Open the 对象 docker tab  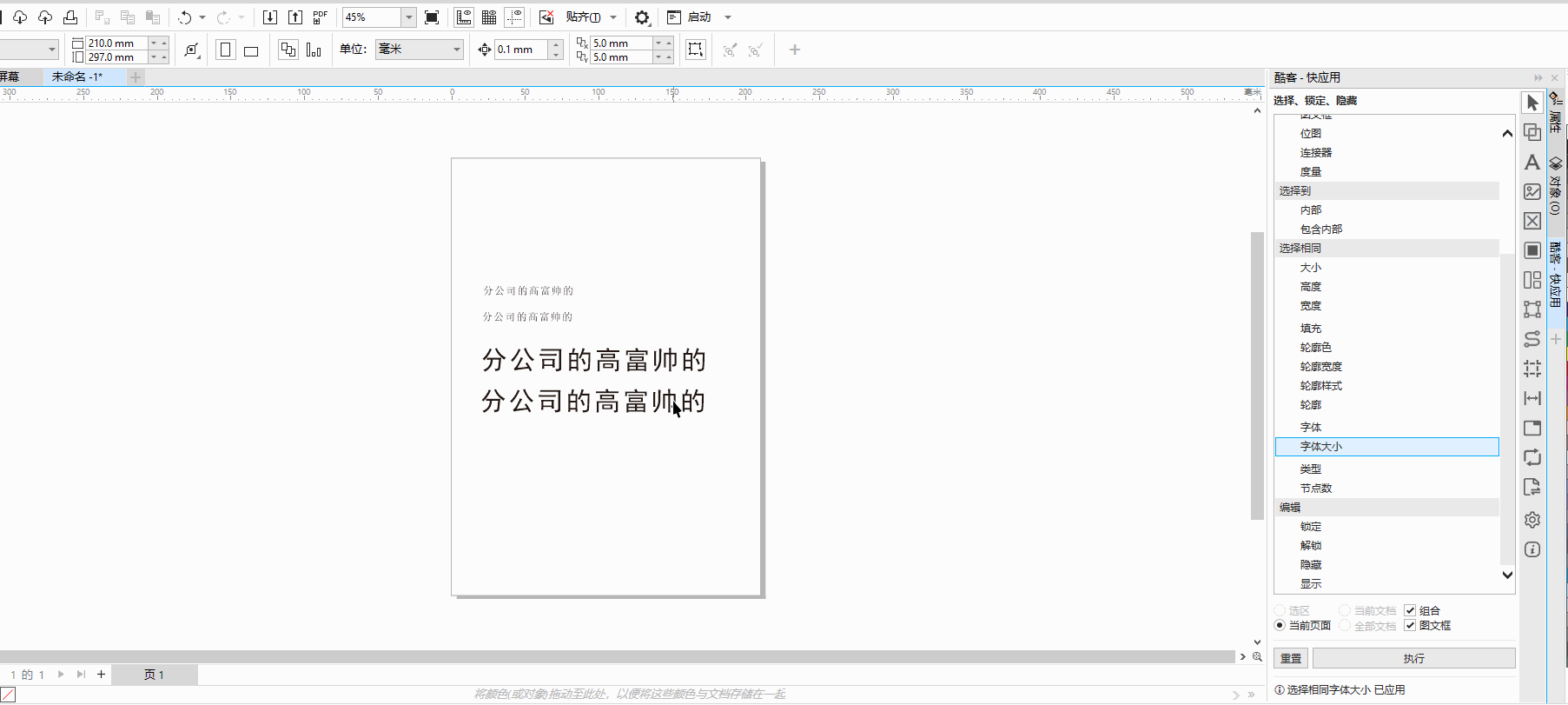[1556, 186]
